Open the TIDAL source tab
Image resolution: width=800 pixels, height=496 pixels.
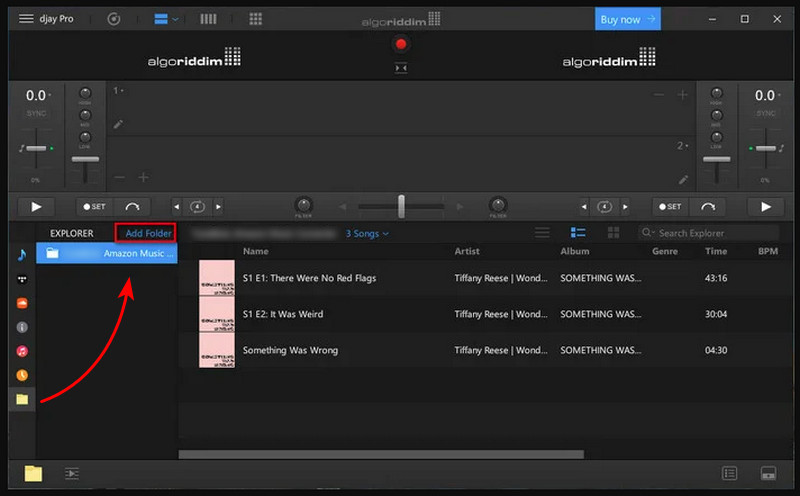click(22, 279)
